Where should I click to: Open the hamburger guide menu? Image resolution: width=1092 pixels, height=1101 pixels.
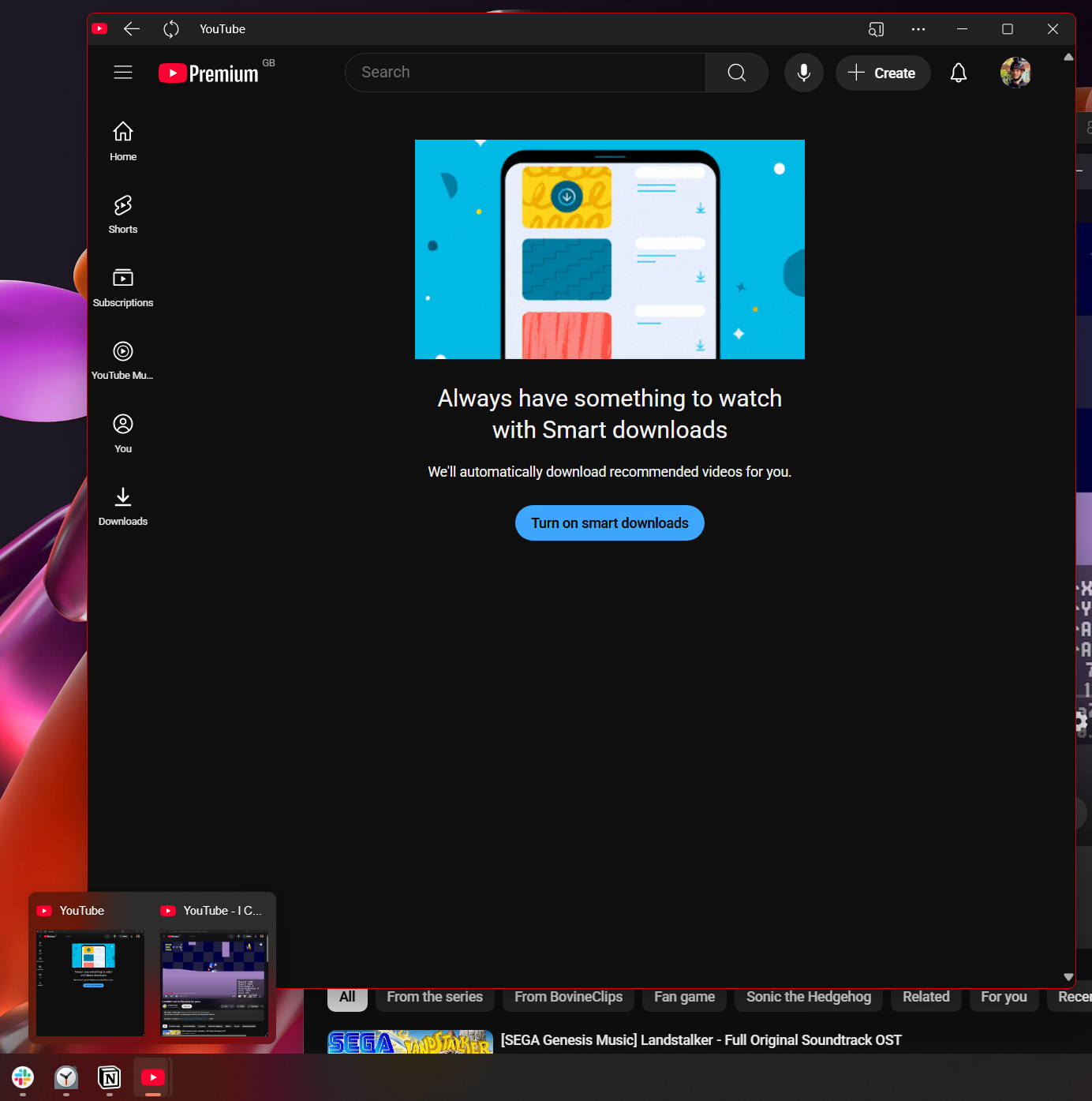123,73
